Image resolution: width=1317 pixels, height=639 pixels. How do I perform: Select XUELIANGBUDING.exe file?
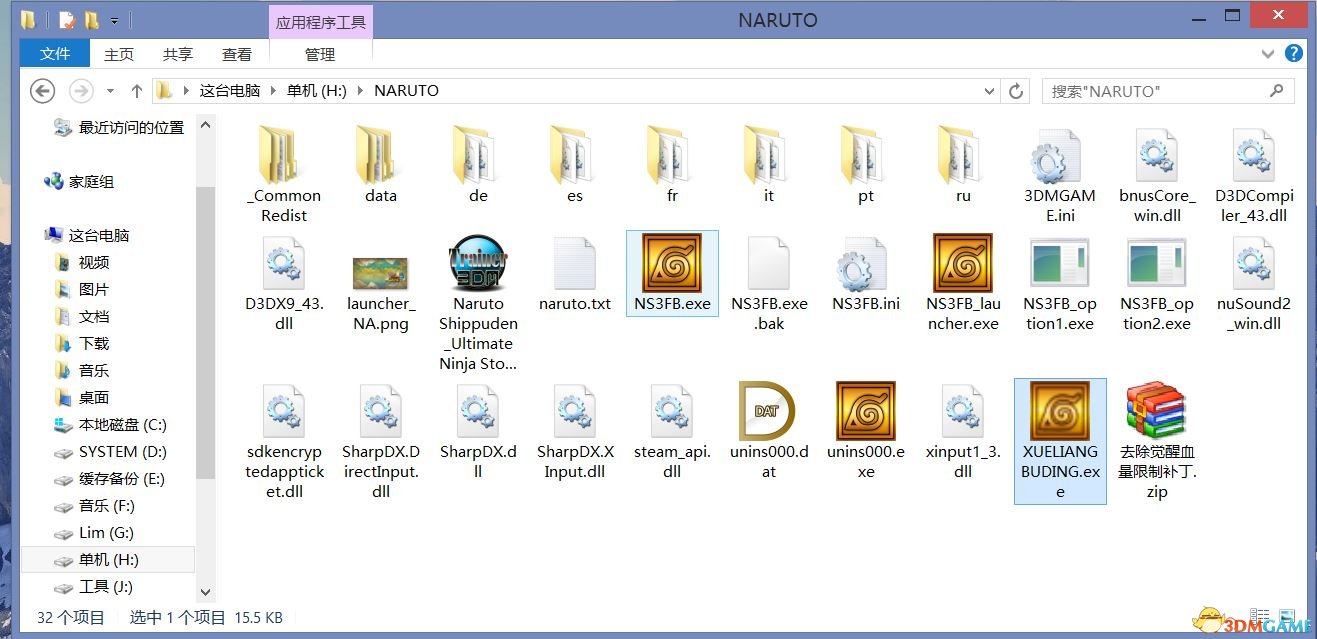[x=1060, y=441]
